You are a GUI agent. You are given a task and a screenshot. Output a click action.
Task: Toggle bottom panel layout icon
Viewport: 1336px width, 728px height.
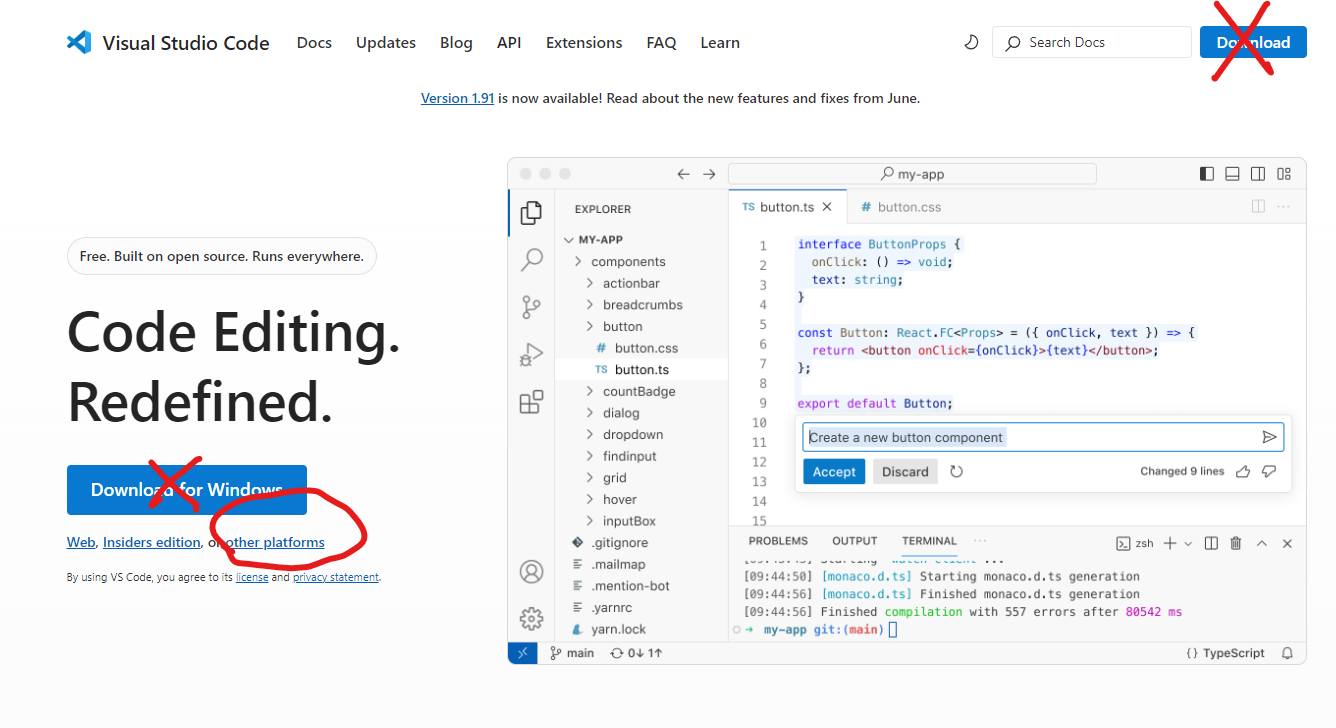coord(1232,174)
